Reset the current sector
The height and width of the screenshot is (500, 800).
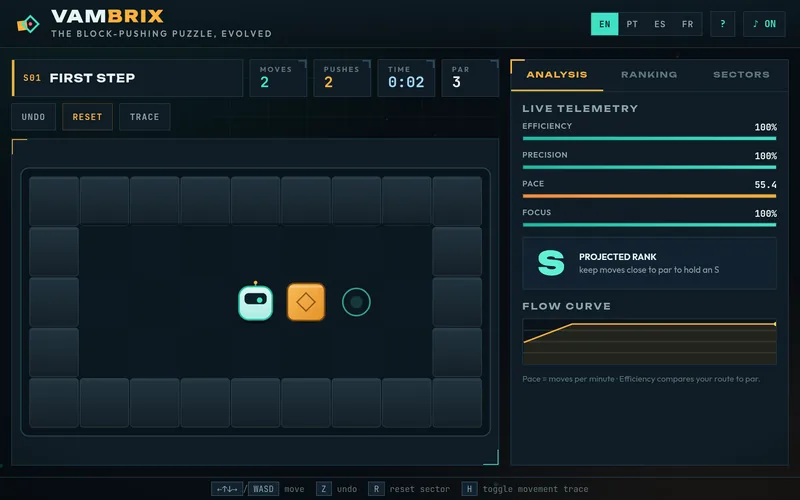(x=87, y=117)
